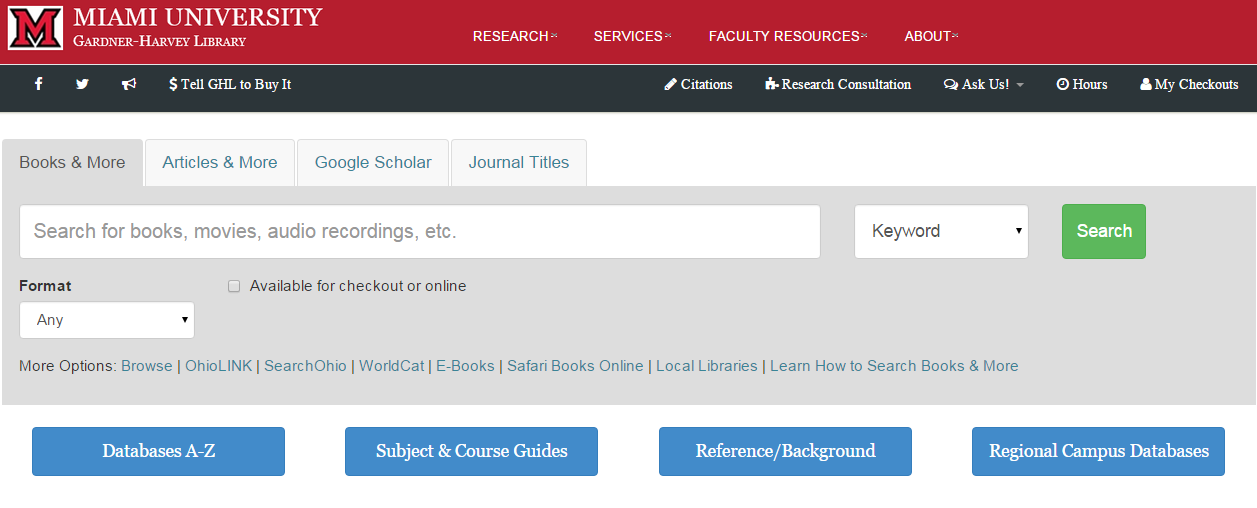Open the E-Books link
This screenshot has height=508, width=1257.
(465, 366)
